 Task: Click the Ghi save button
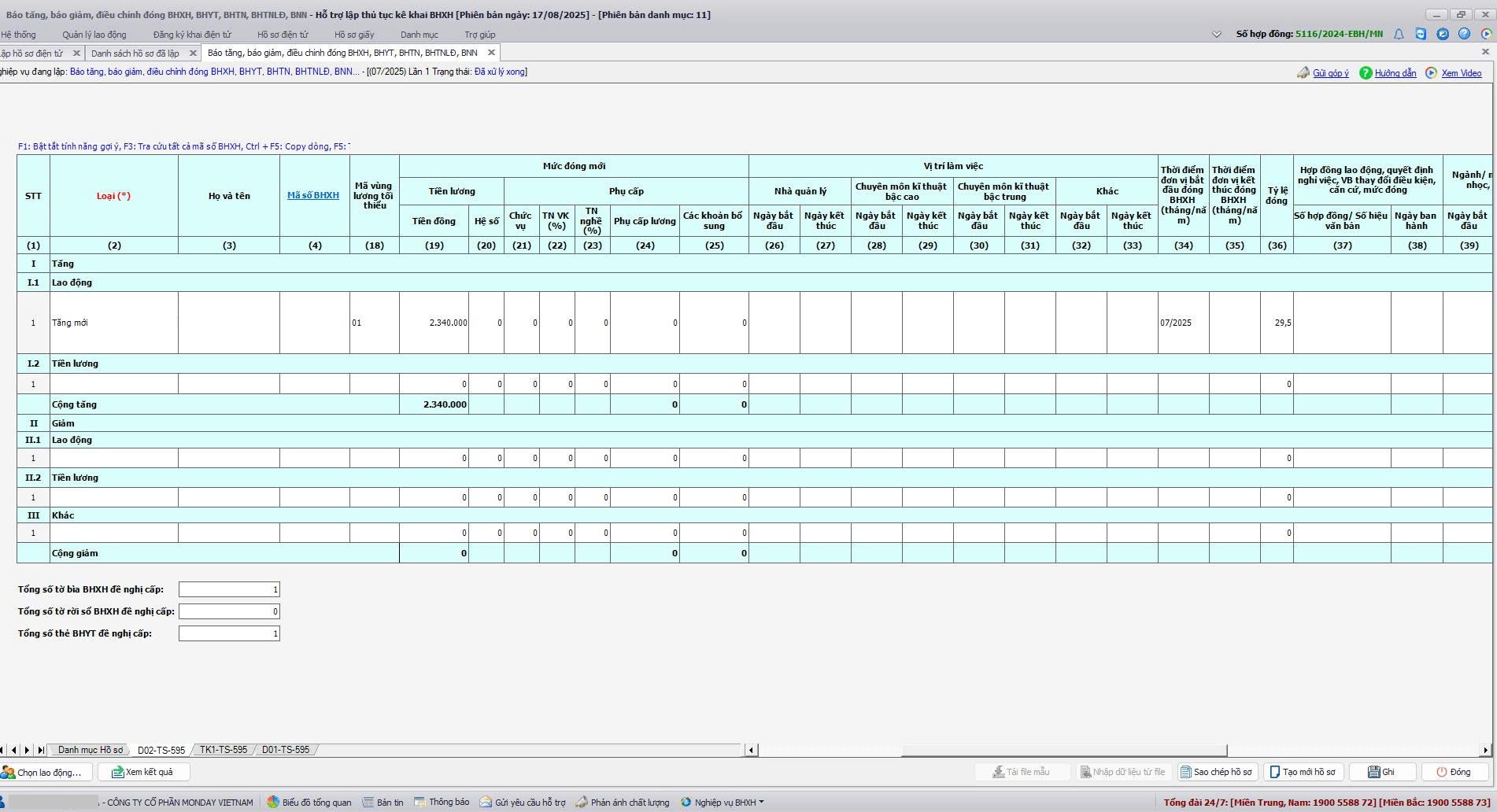tap(1381, 772)
